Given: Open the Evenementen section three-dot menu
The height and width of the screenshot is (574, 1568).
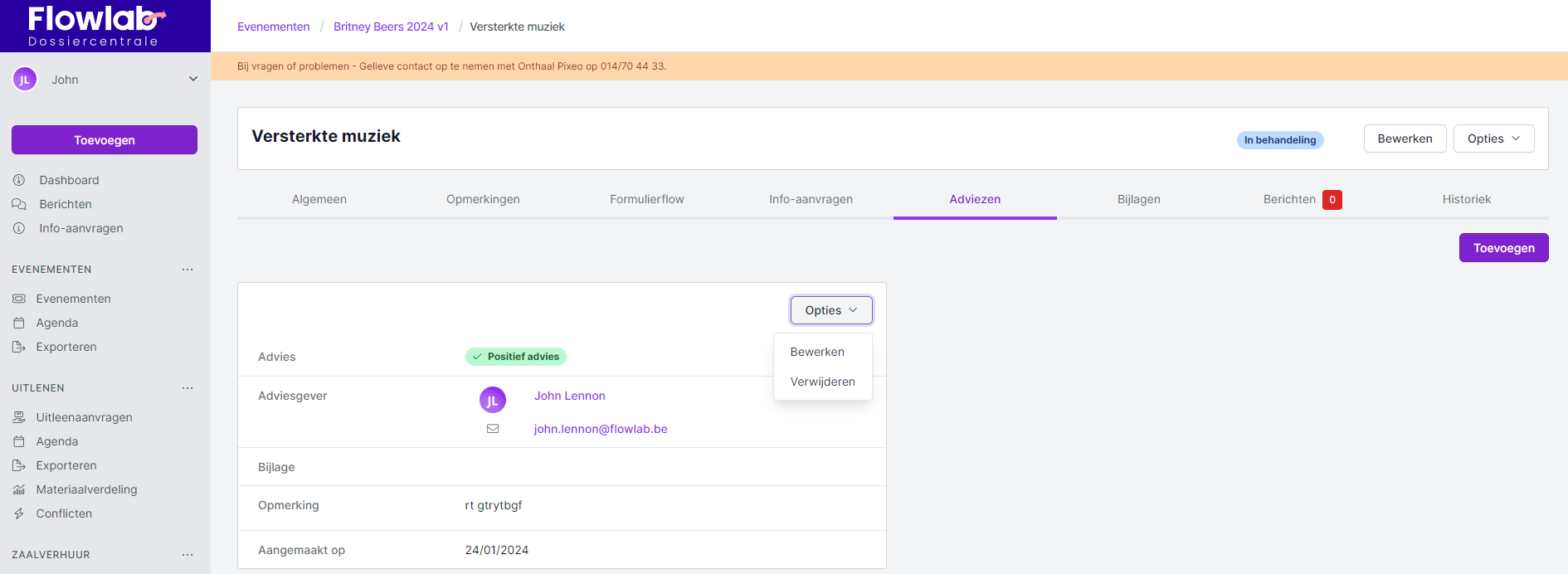Looking at the screenshot, I should 187,270.
